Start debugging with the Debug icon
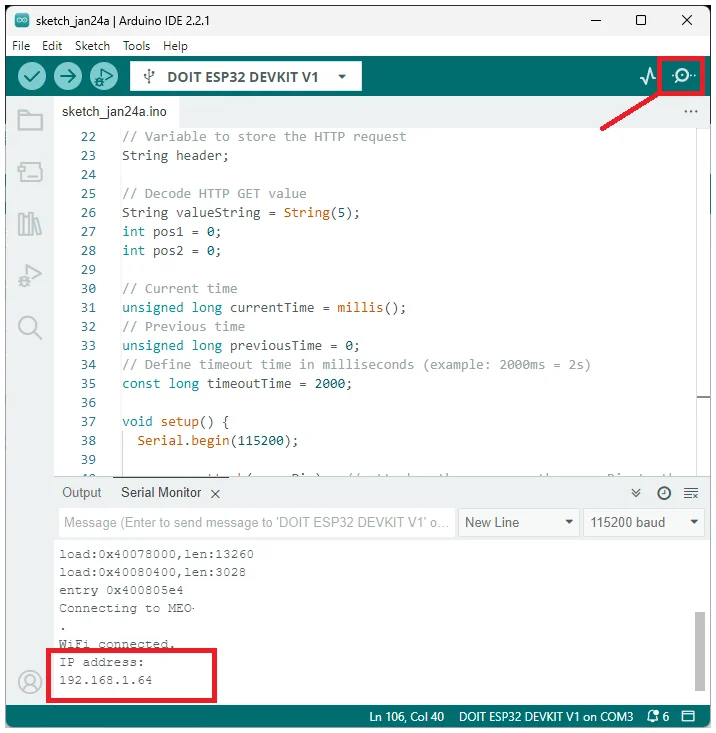 coord(103,76)
